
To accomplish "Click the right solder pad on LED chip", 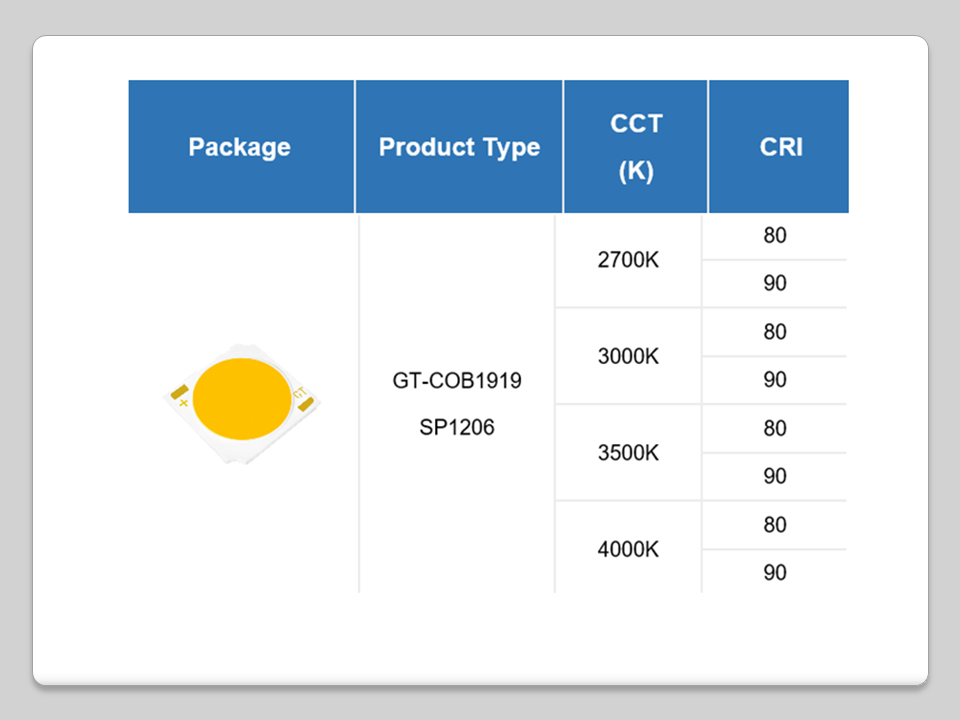I will 305,403.
